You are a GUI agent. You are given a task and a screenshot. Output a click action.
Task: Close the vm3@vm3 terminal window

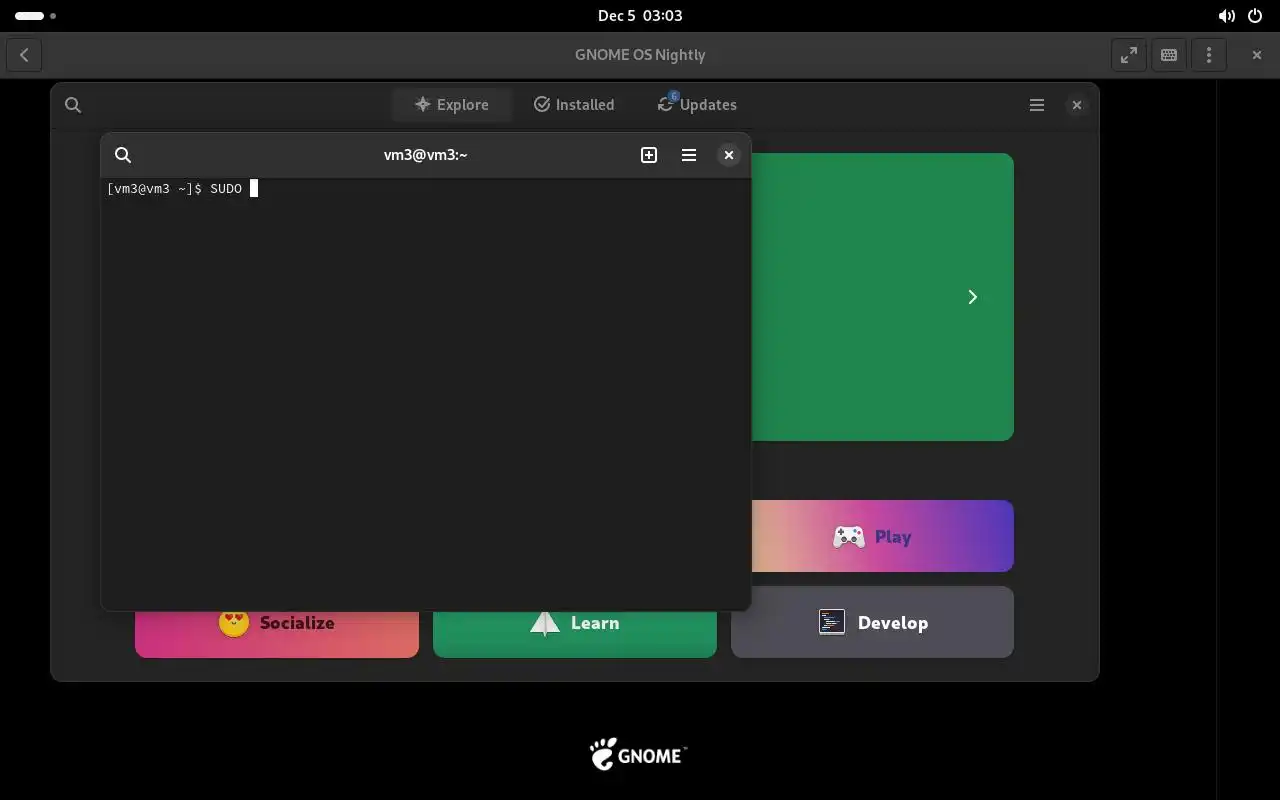(x=729, y=155)
